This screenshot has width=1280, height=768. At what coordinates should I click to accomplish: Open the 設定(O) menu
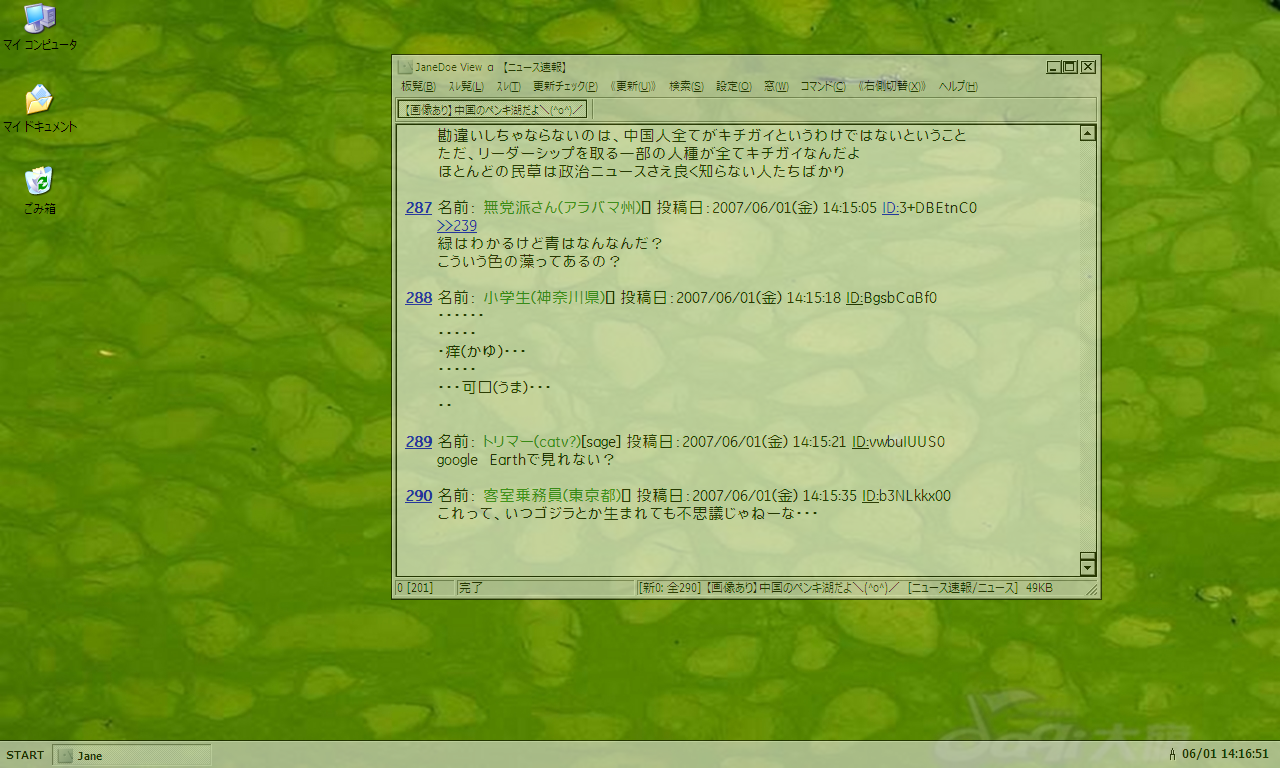click(x=734, y=87)
